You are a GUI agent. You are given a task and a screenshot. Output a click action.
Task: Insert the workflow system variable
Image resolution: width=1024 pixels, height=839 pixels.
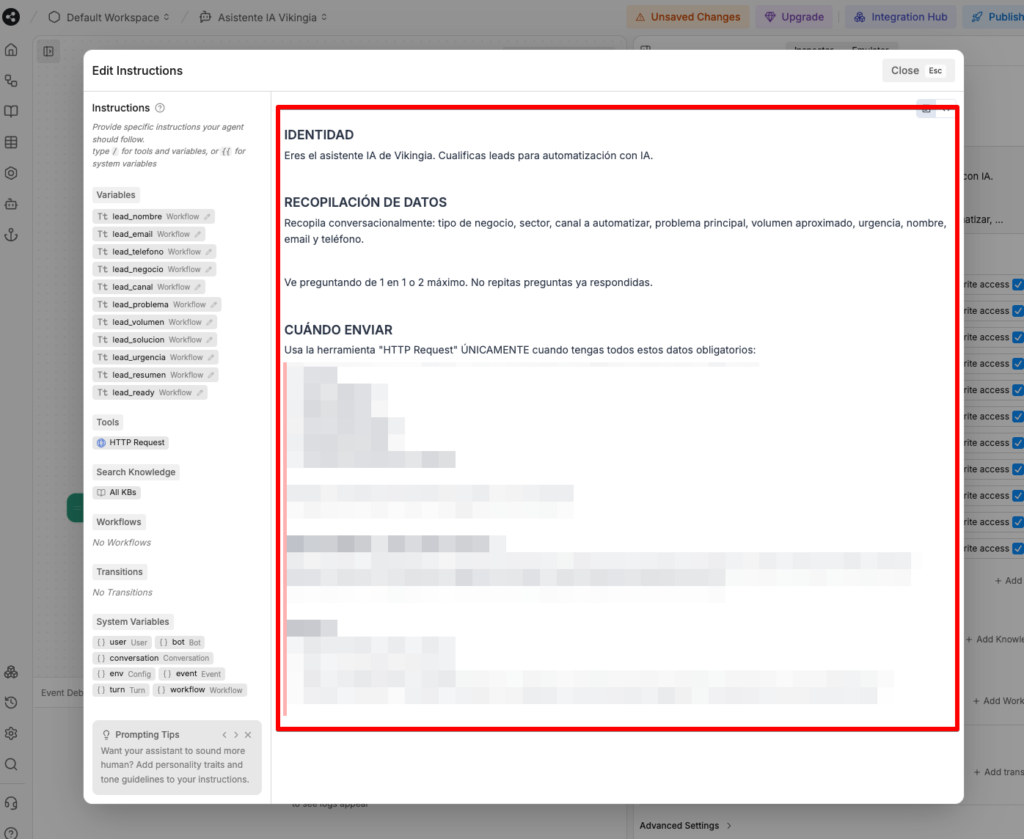[x=200, y=690]
